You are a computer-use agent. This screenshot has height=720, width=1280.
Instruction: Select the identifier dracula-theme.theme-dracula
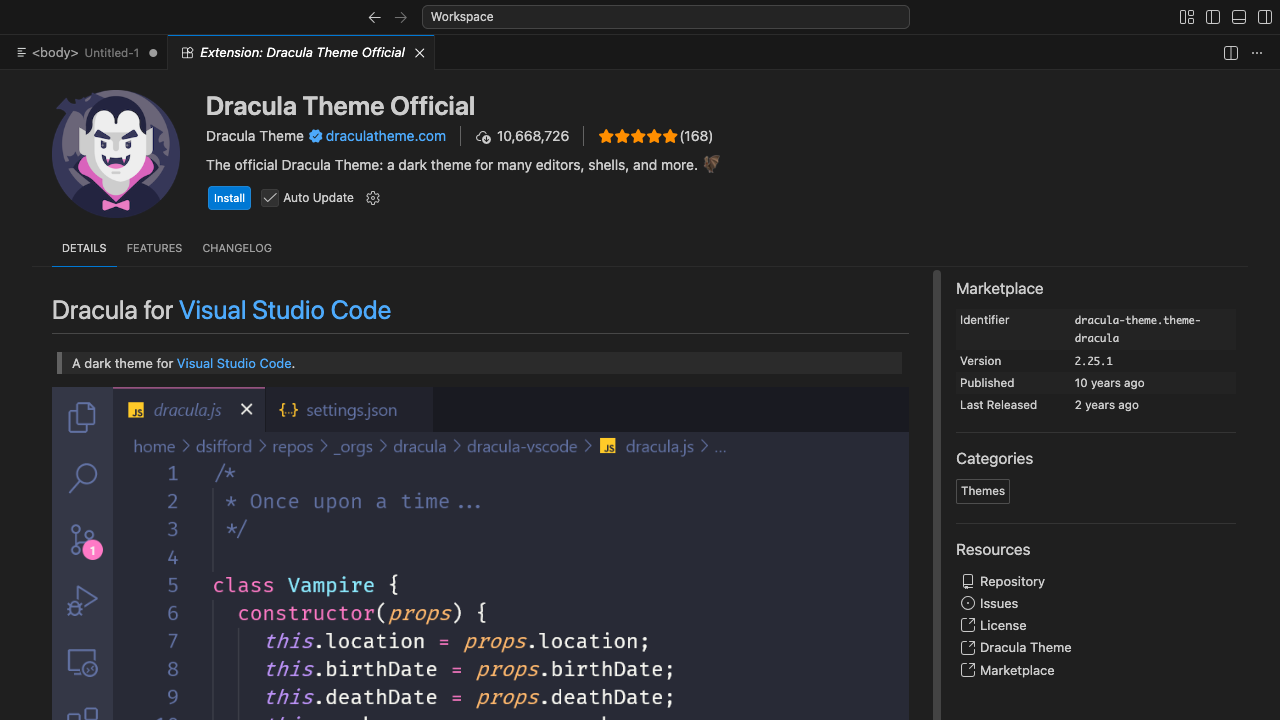pos(1138,329)
